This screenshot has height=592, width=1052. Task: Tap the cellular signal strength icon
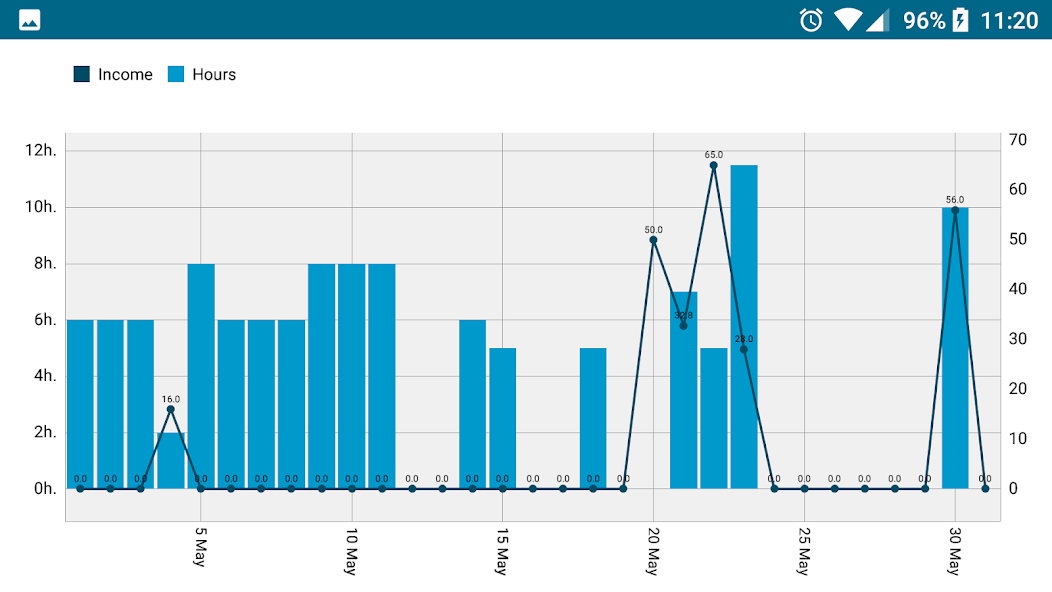click(x=877, y=20)
